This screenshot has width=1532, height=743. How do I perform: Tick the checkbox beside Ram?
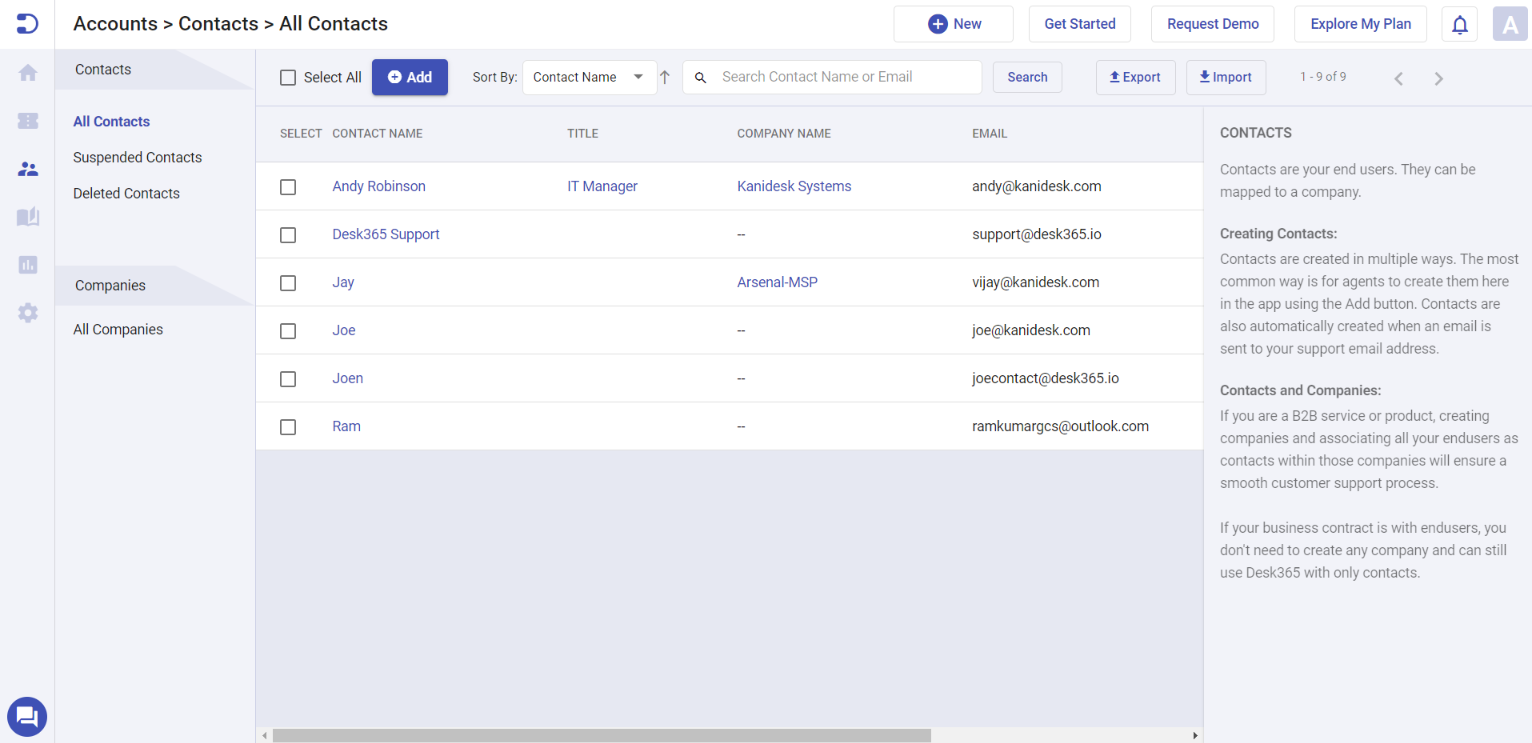point(288,426)
